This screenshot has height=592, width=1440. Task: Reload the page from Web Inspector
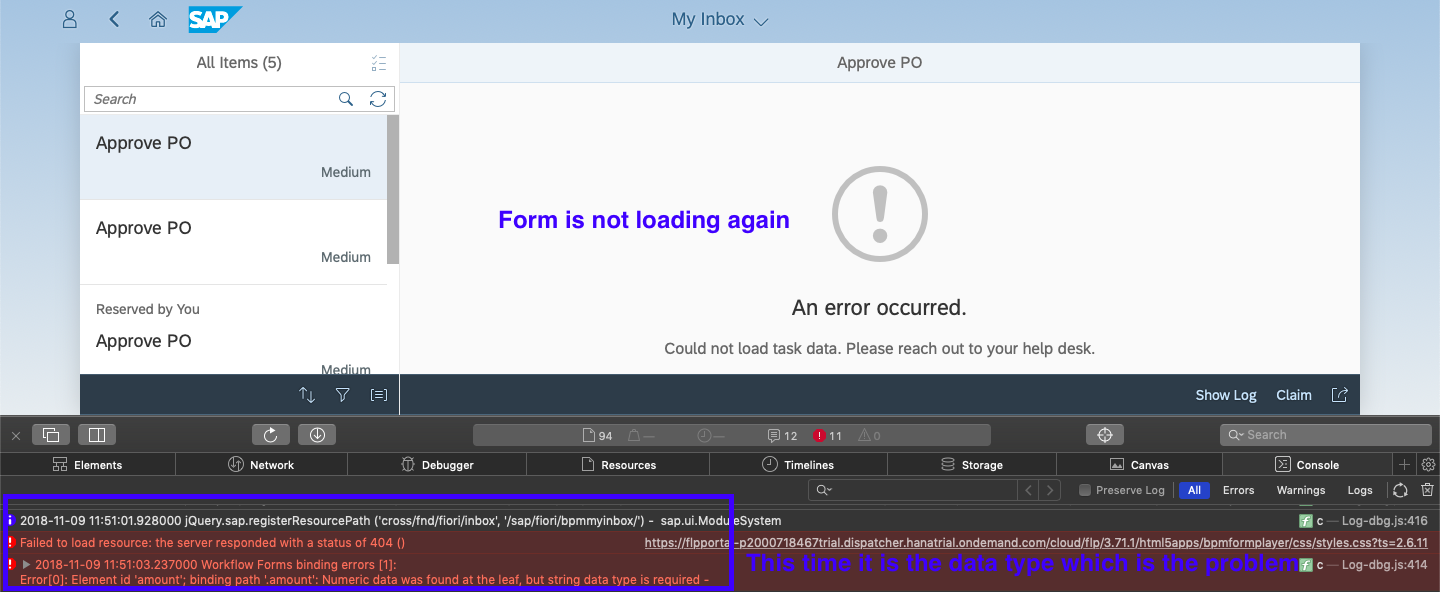click(271, 435)
